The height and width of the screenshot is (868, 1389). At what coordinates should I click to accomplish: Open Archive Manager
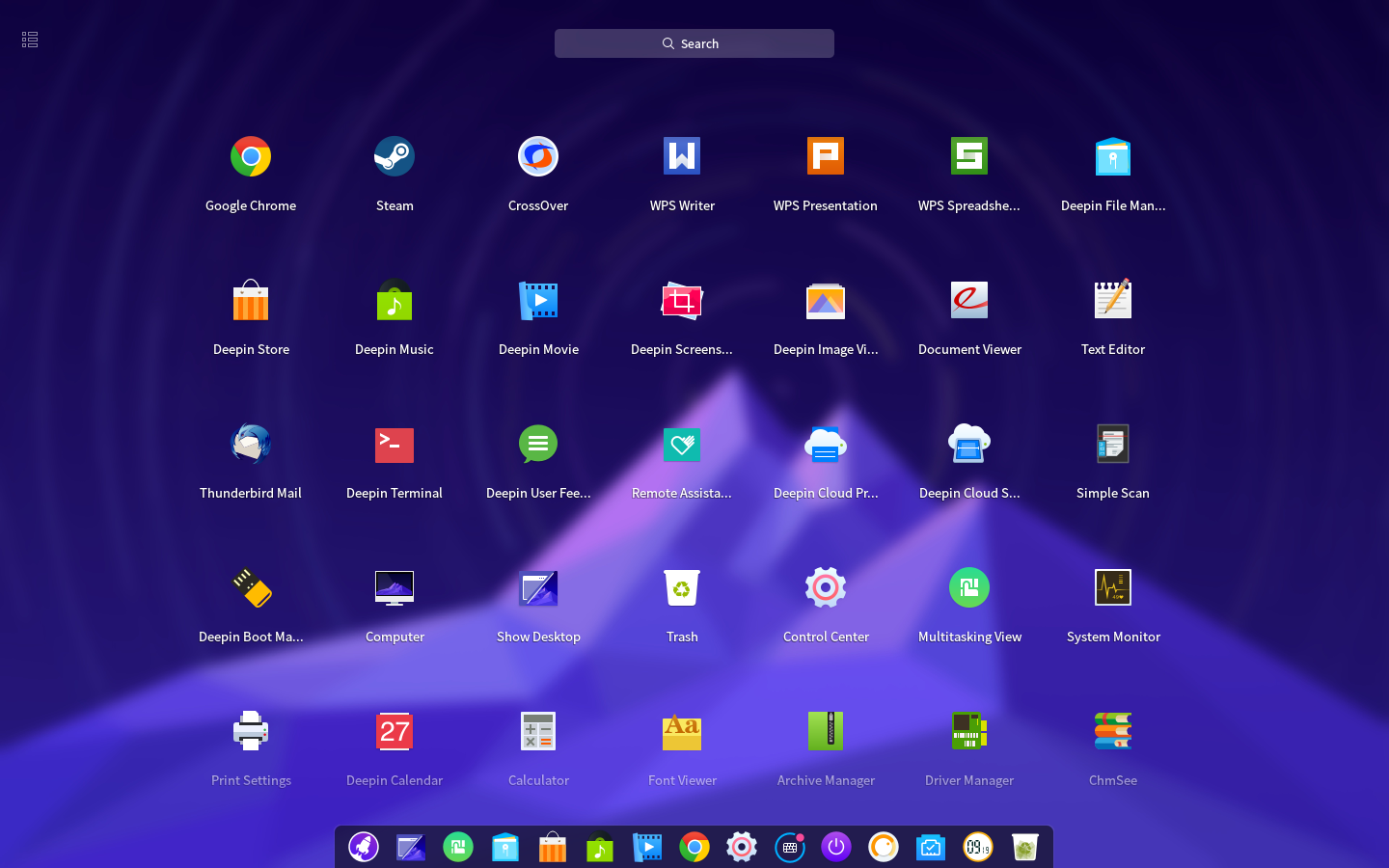pos(826,731)
